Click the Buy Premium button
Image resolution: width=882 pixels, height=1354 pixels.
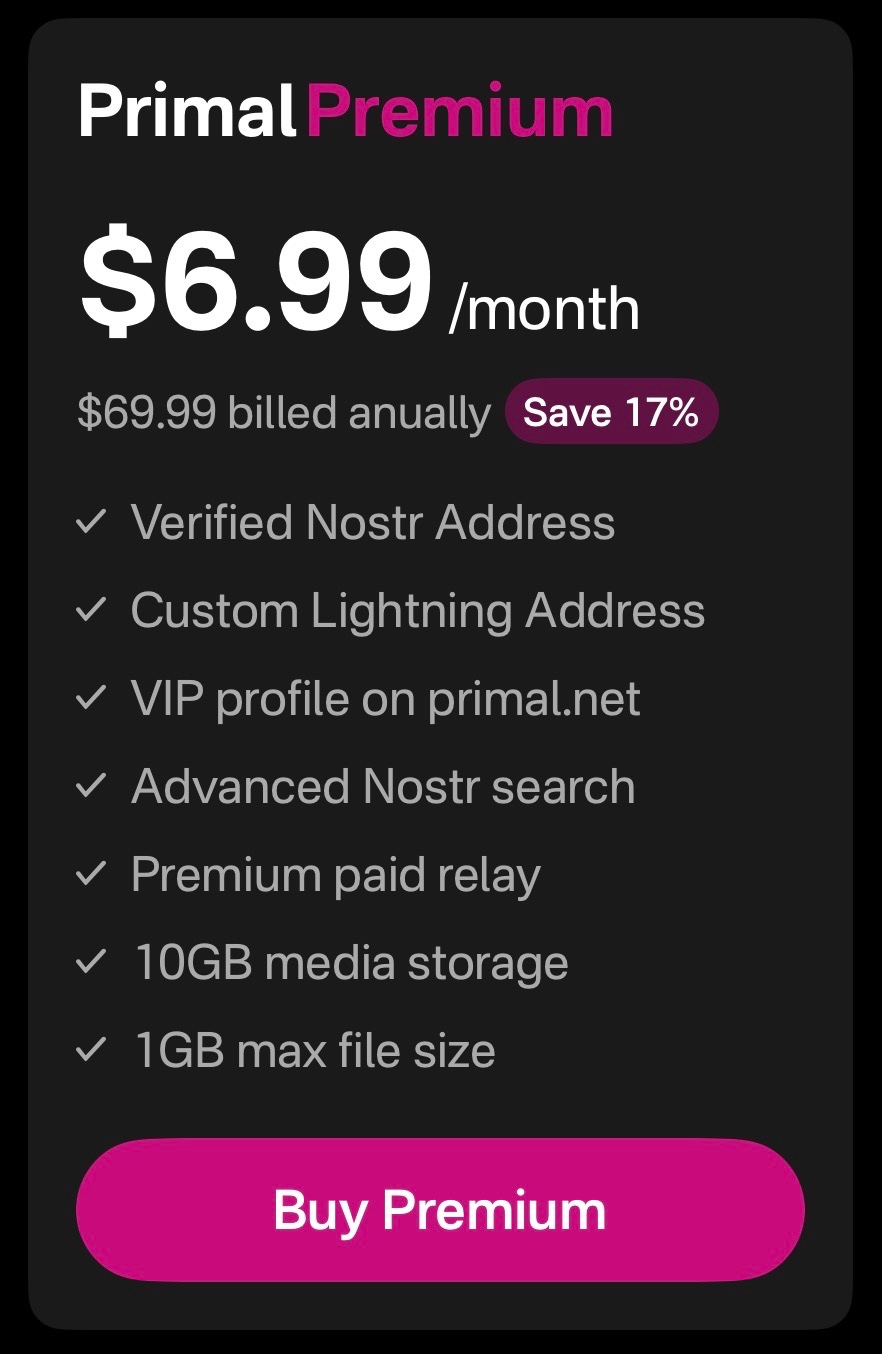coord(440,1210)
